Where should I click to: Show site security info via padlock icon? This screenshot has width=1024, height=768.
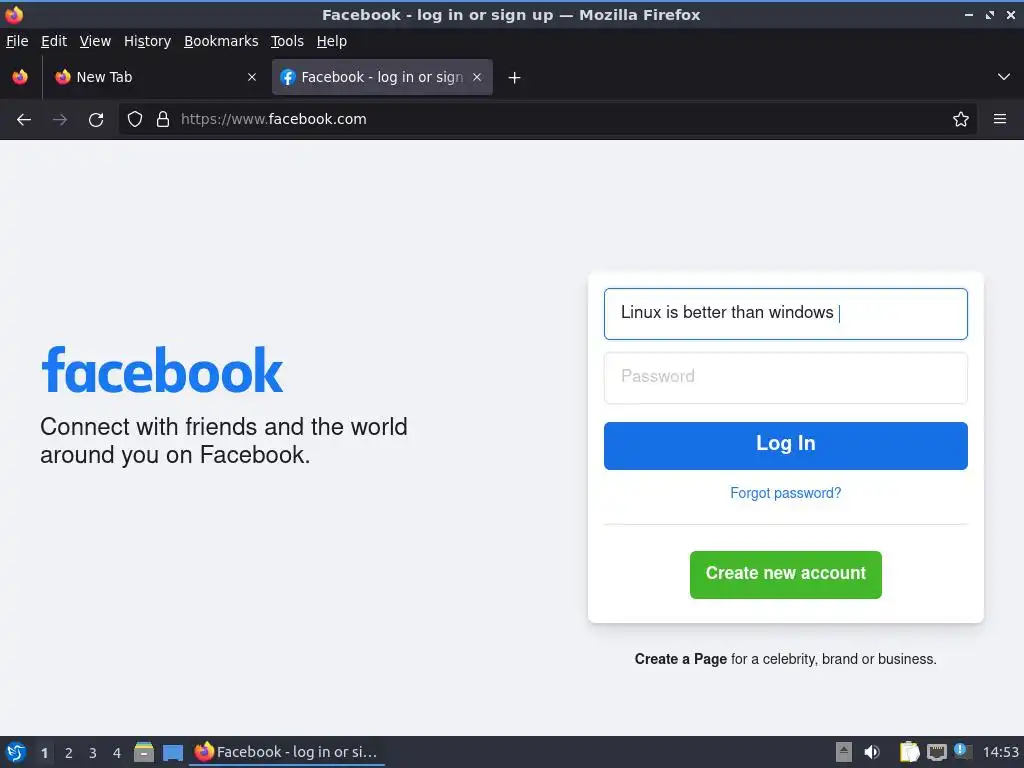pyautogui.click(x=163, y=119)
